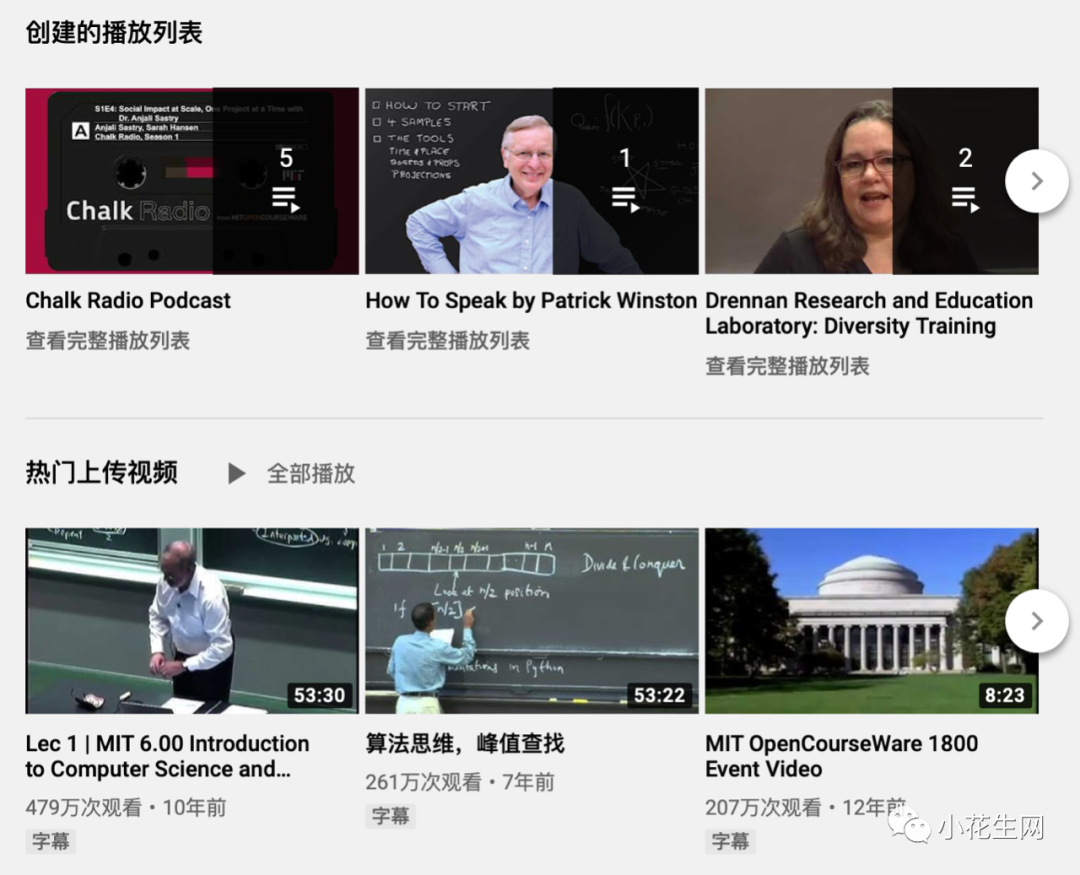Viewport: 1080px width, 875px height.
Task: Open the How To Speak playlist thumbnail
Action: 532,181
